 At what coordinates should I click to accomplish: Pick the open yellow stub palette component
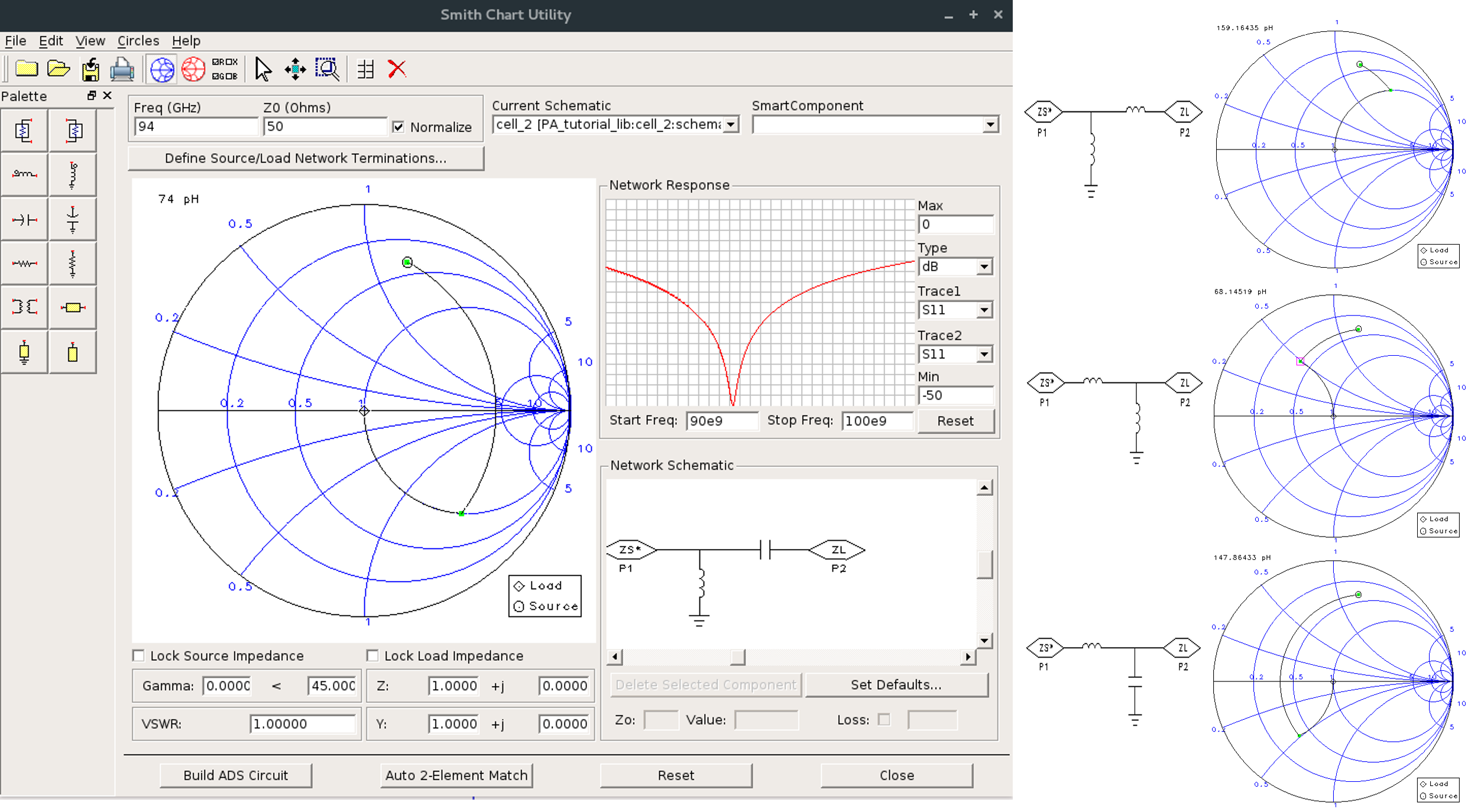(x=73, y=352)
